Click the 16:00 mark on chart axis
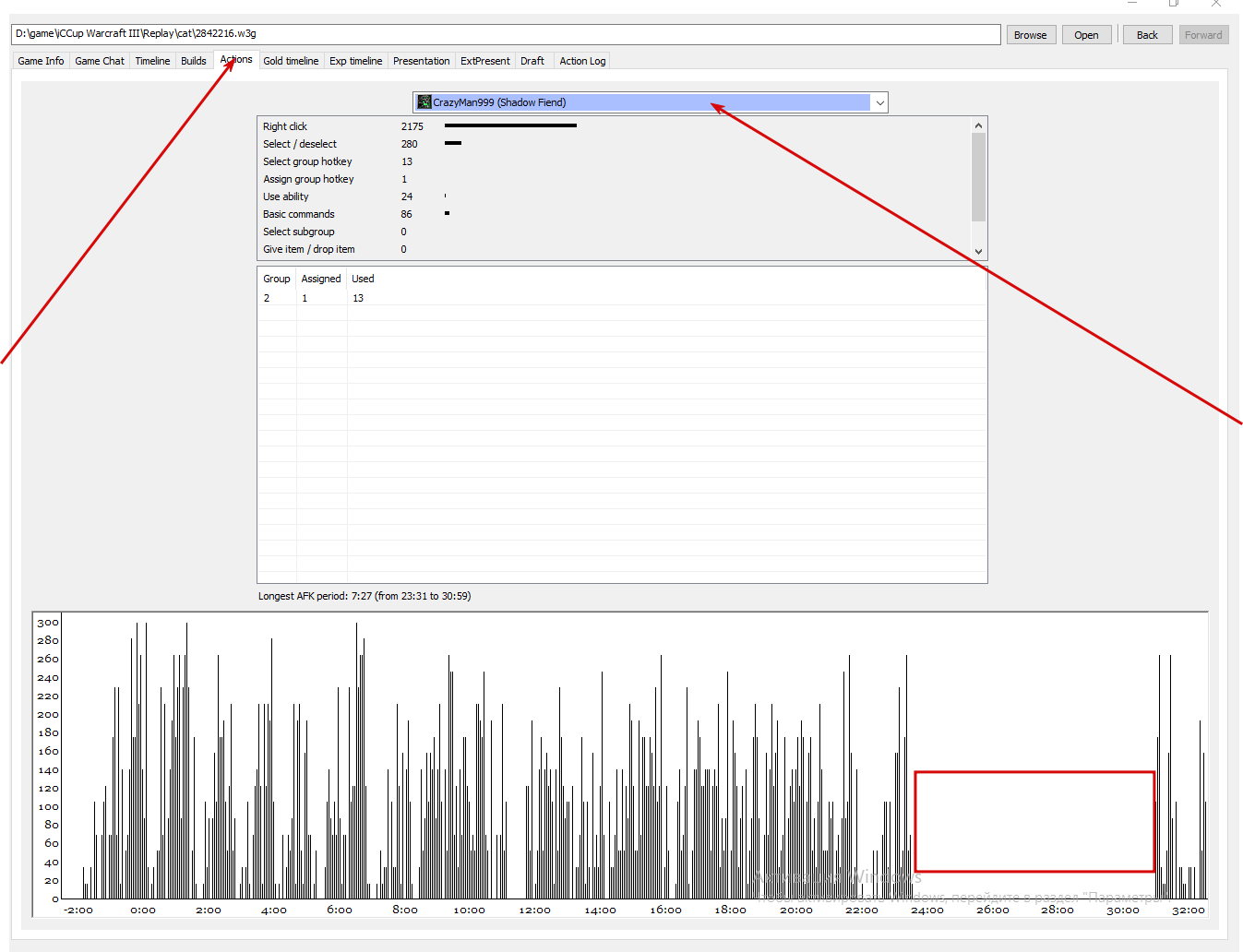Screen dimensions: 1243x952 click(x=665, y=910)
